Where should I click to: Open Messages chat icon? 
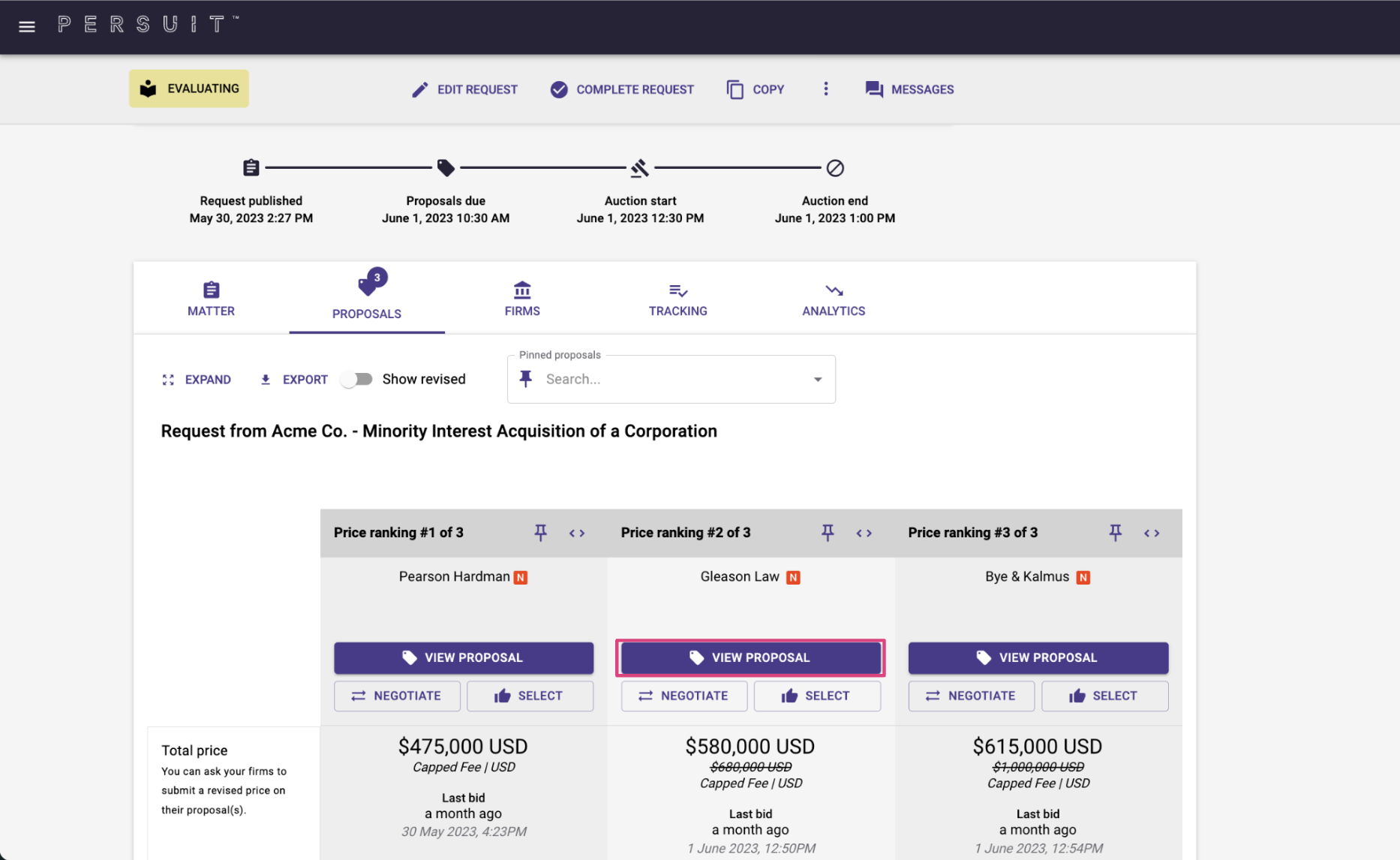[874, 89]
